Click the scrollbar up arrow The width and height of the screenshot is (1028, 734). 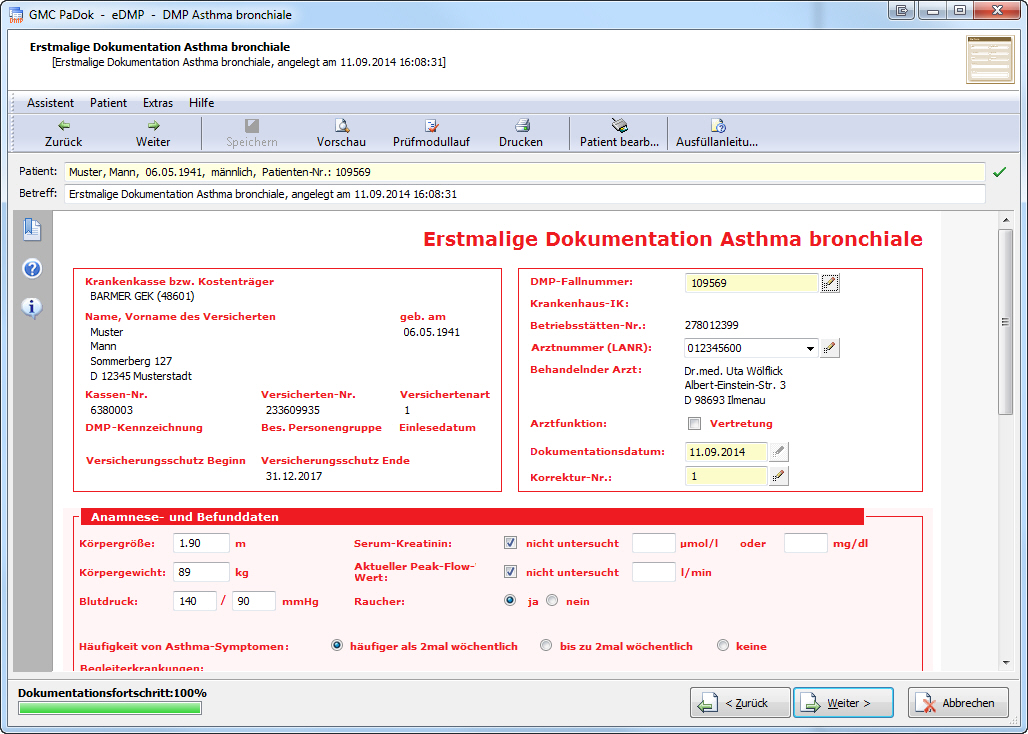point(1006,220)
